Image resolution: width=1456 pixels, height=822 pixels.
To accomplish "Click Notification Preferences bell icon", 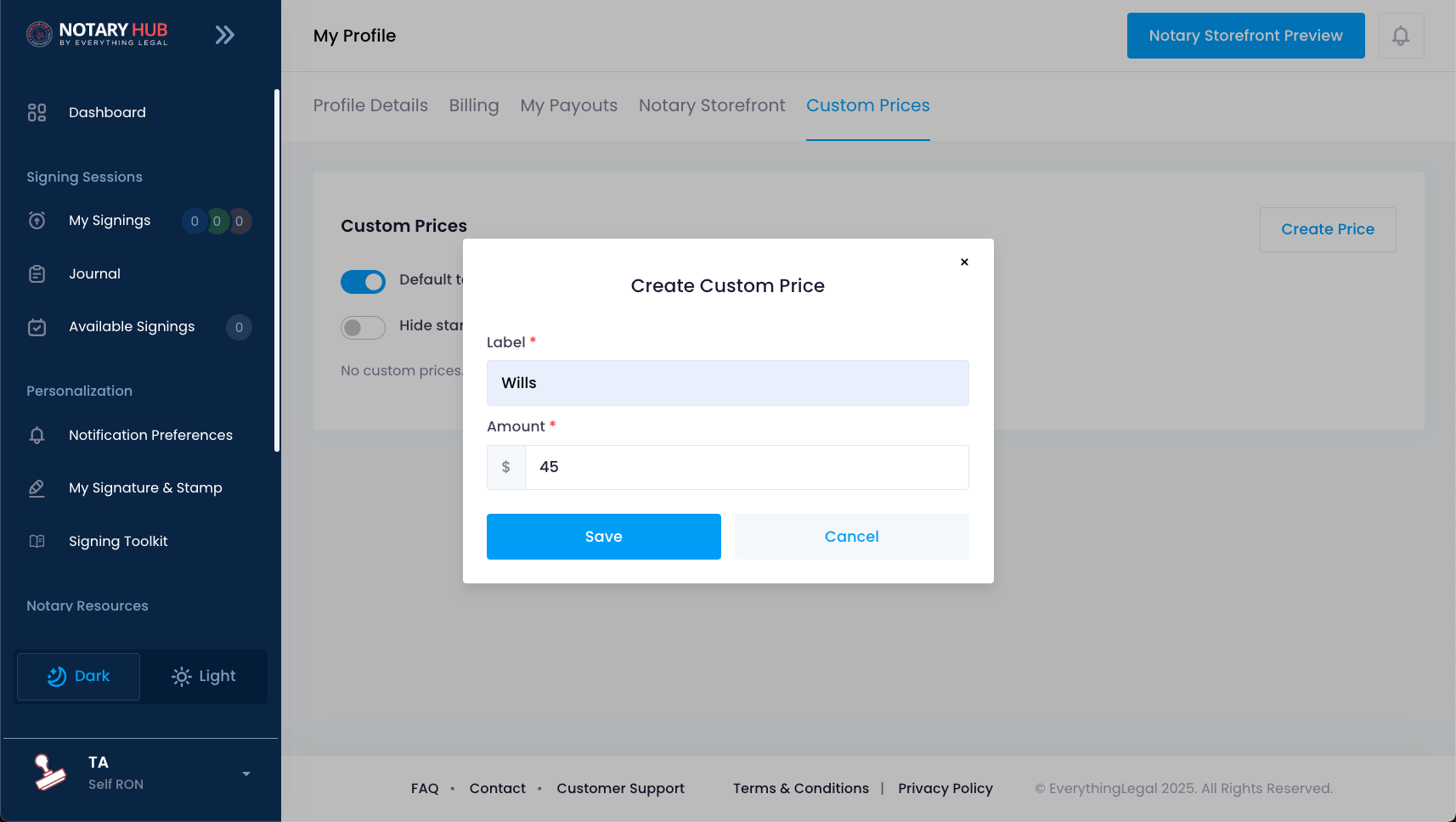I will coord(37,435).
